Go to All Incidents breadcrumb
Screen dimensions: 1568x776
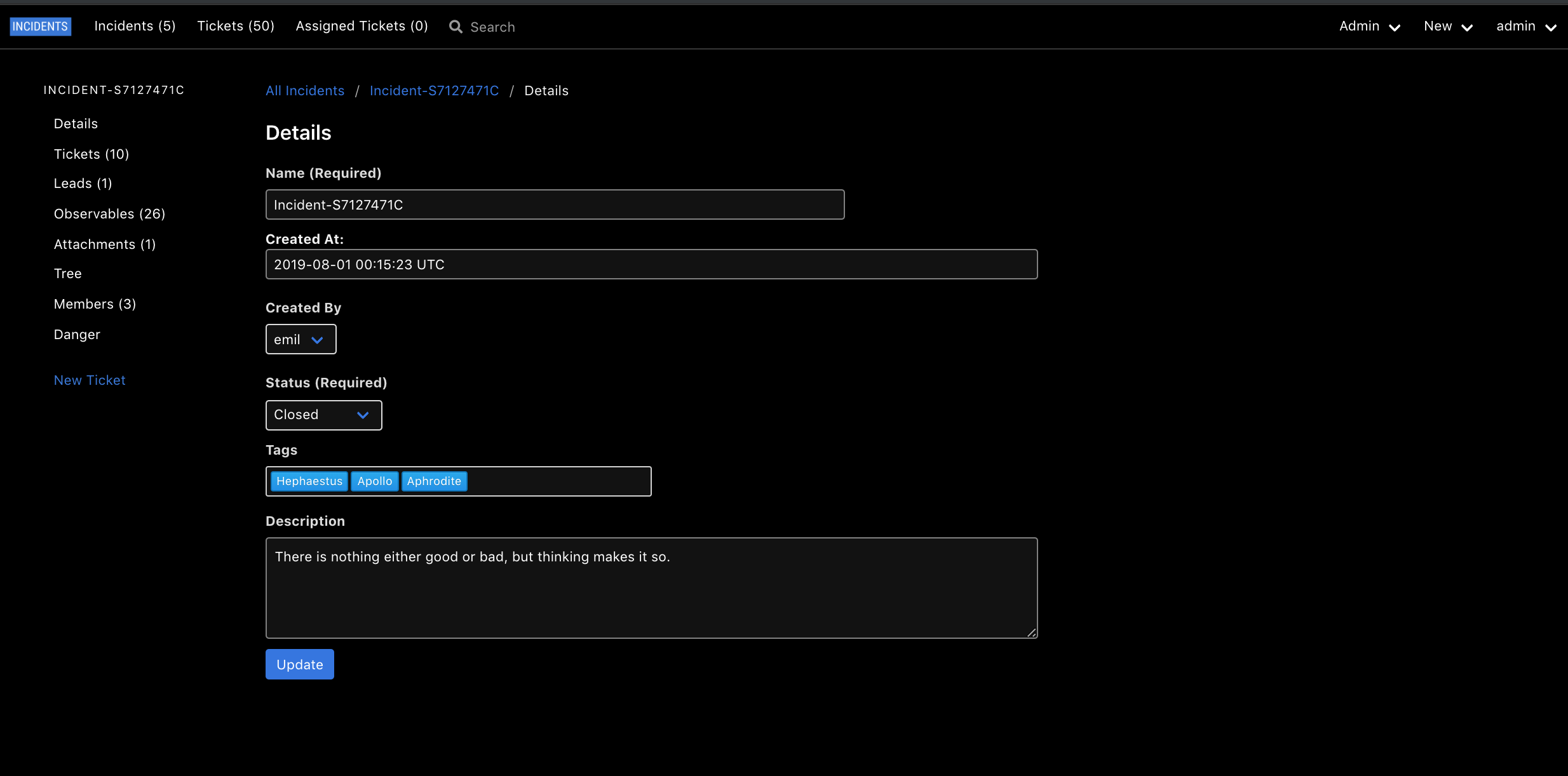pos(305,91)
